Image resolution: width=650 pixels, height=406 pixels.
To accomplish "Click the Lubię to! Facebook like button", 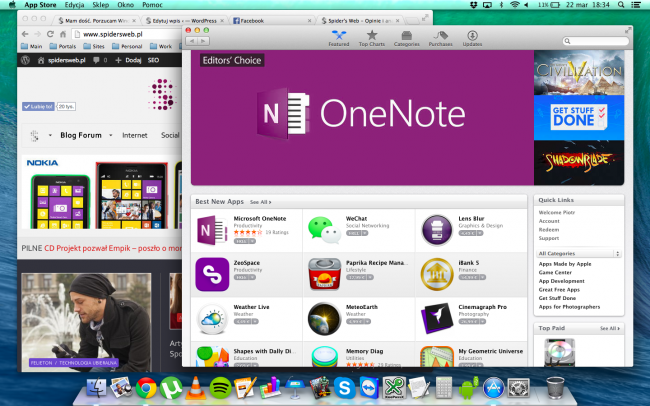I will click(x=38, y=107).
